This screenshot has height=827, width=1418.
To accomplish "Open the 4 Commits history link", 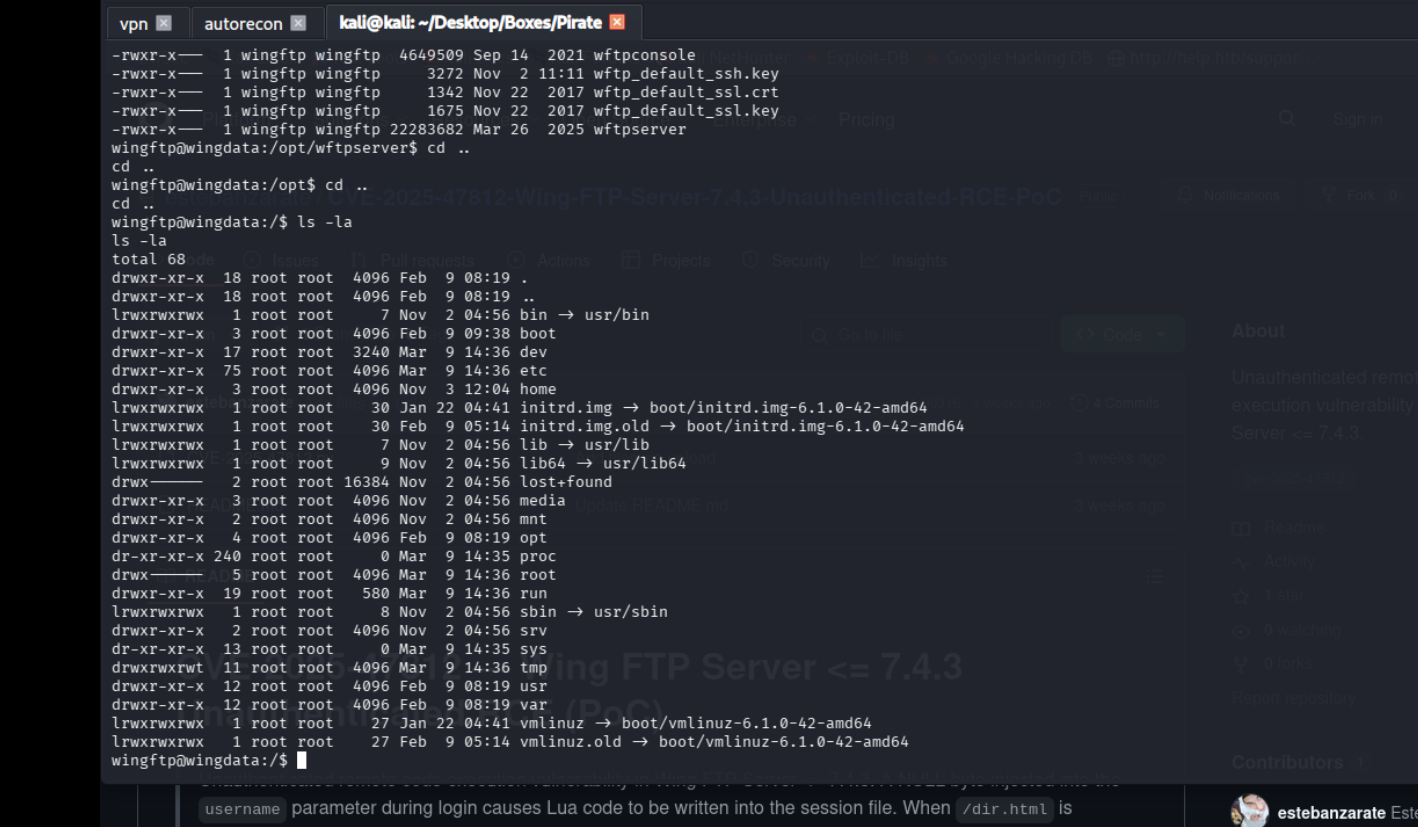I will coord(1115,404).
